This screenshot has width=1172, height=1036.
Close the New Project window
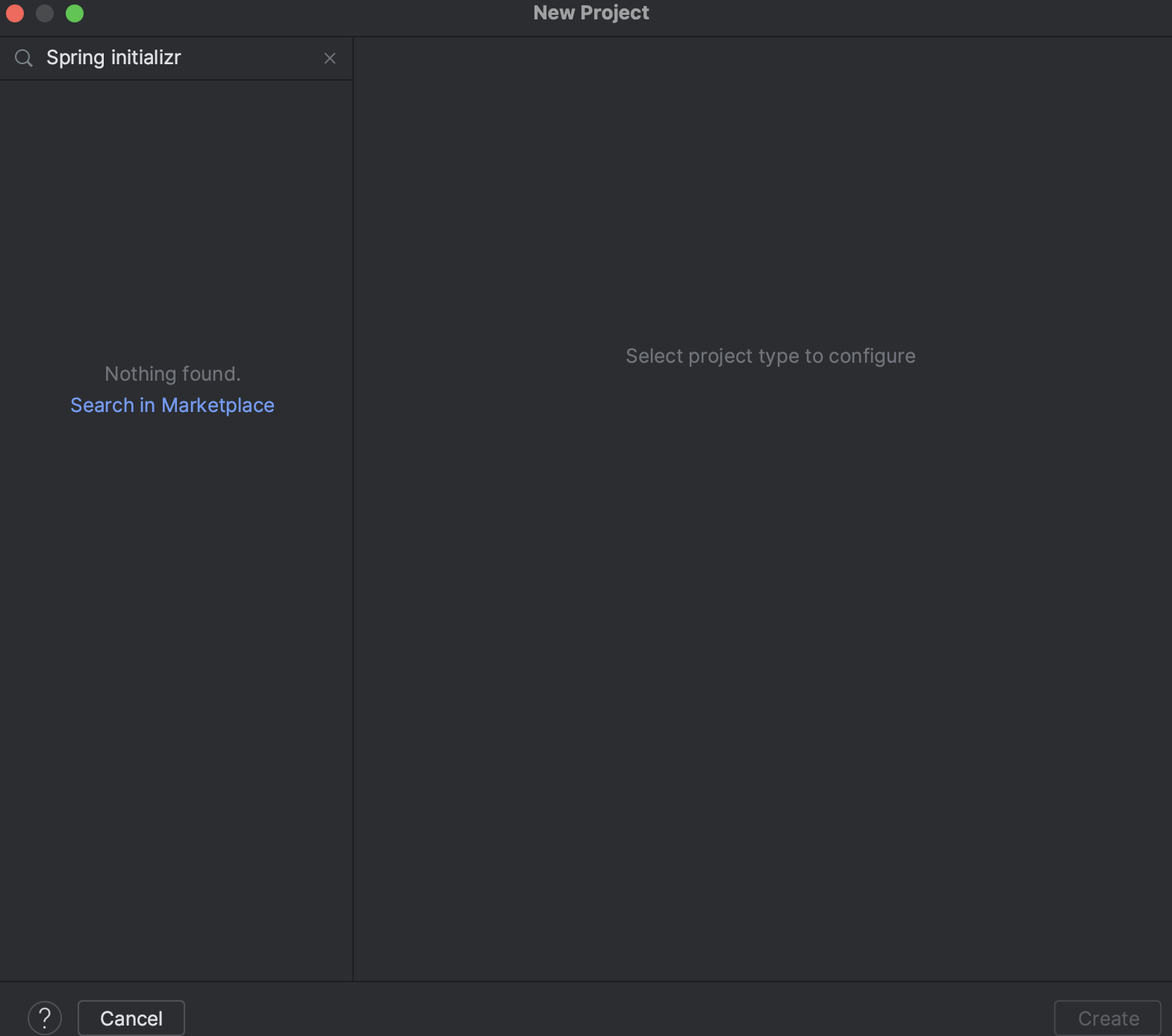coord(15,13)
